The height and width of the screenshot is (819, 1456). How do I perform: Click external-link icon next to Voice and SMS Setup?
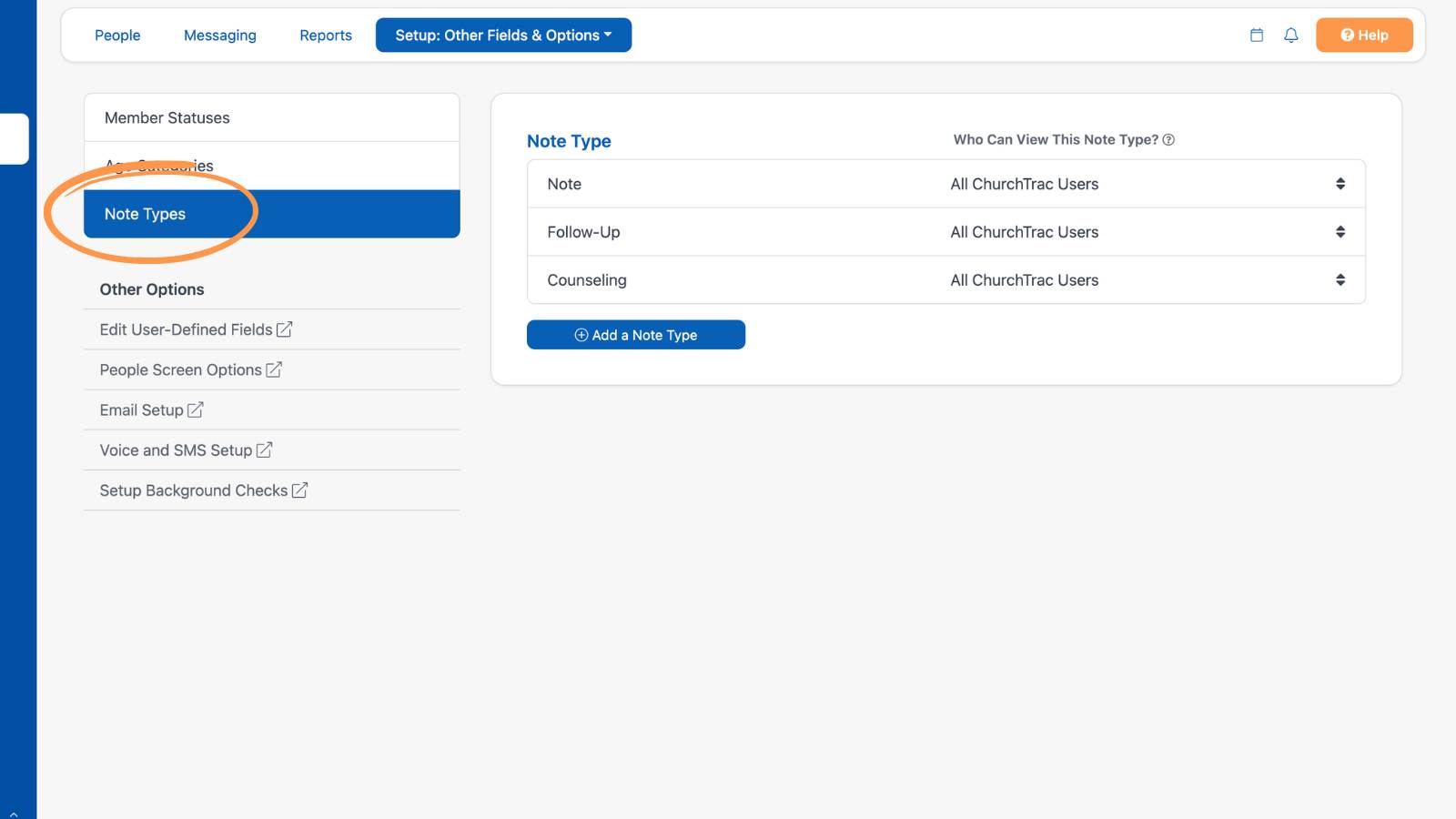click(264, 450)
